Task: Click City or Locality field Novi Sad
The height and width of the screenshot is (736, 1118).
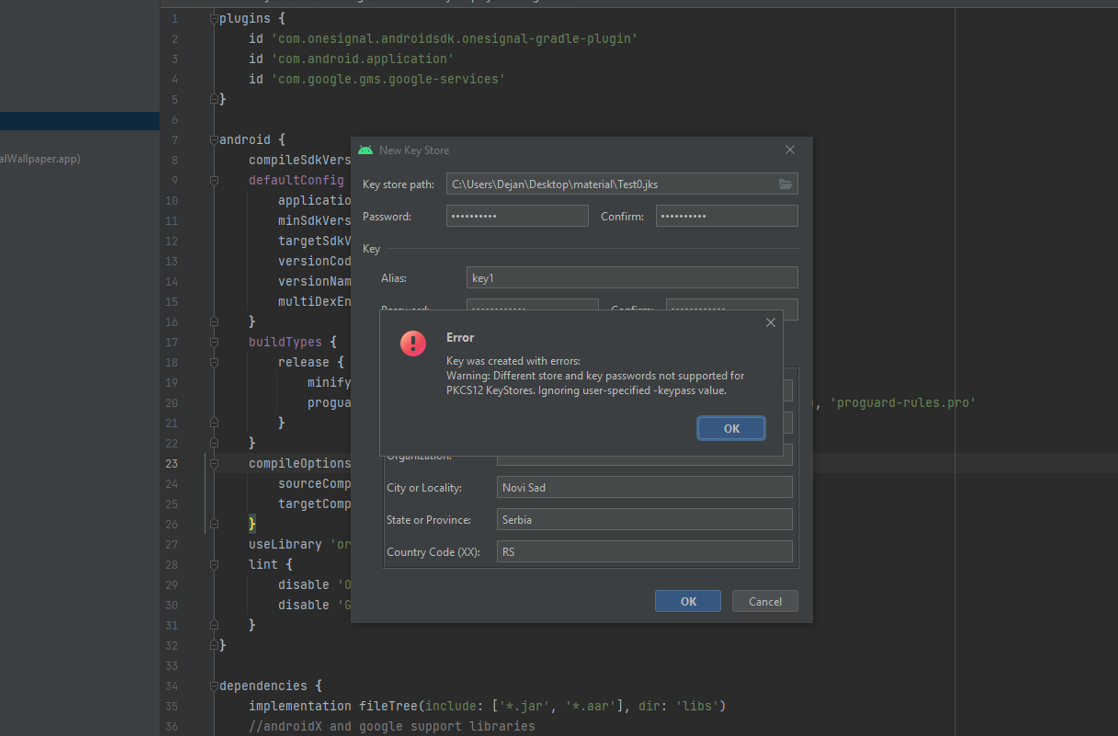Action: (x=645, y=487)
